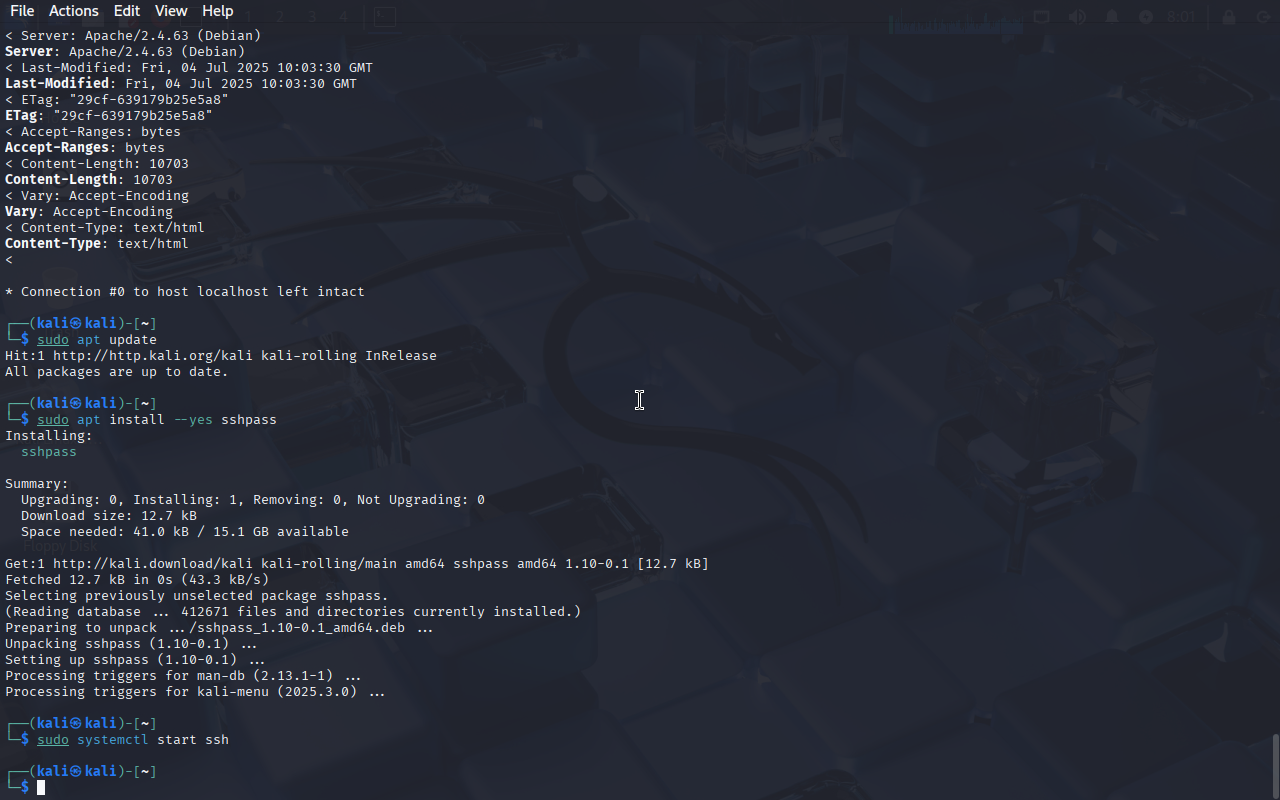Click the terminal vertical scrollbar handle
Image resolution: width=1280 pixels, height=800 pixels.
click(x=1275, y=764)
